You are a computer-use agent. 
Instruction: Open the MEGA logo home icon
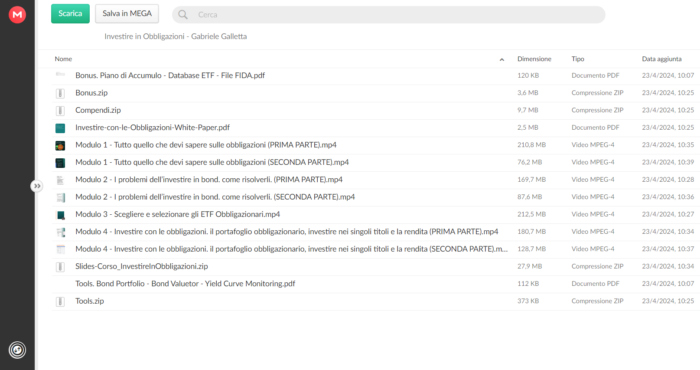click(17, 14)
